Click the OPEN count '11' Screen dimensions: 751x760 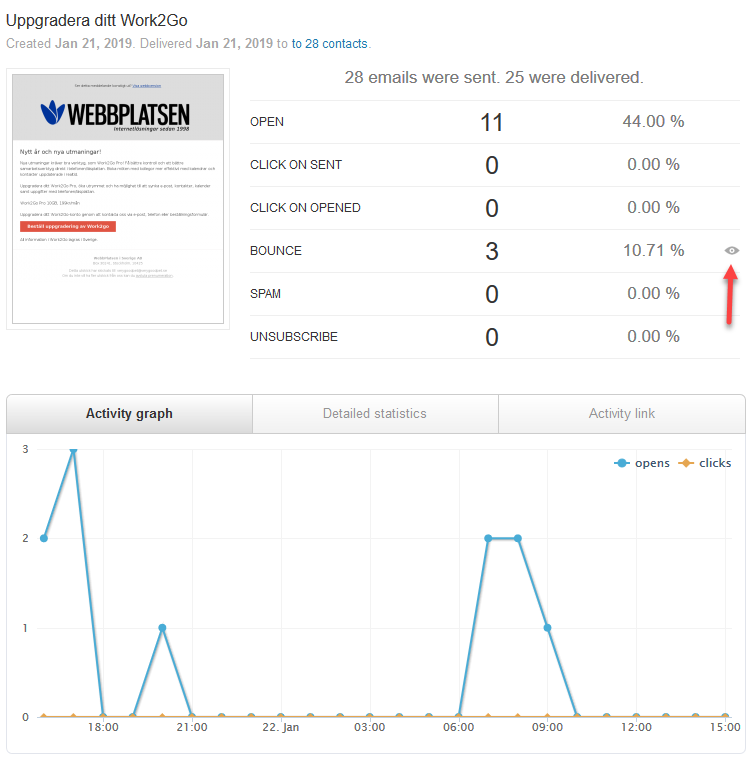[492, 122]
